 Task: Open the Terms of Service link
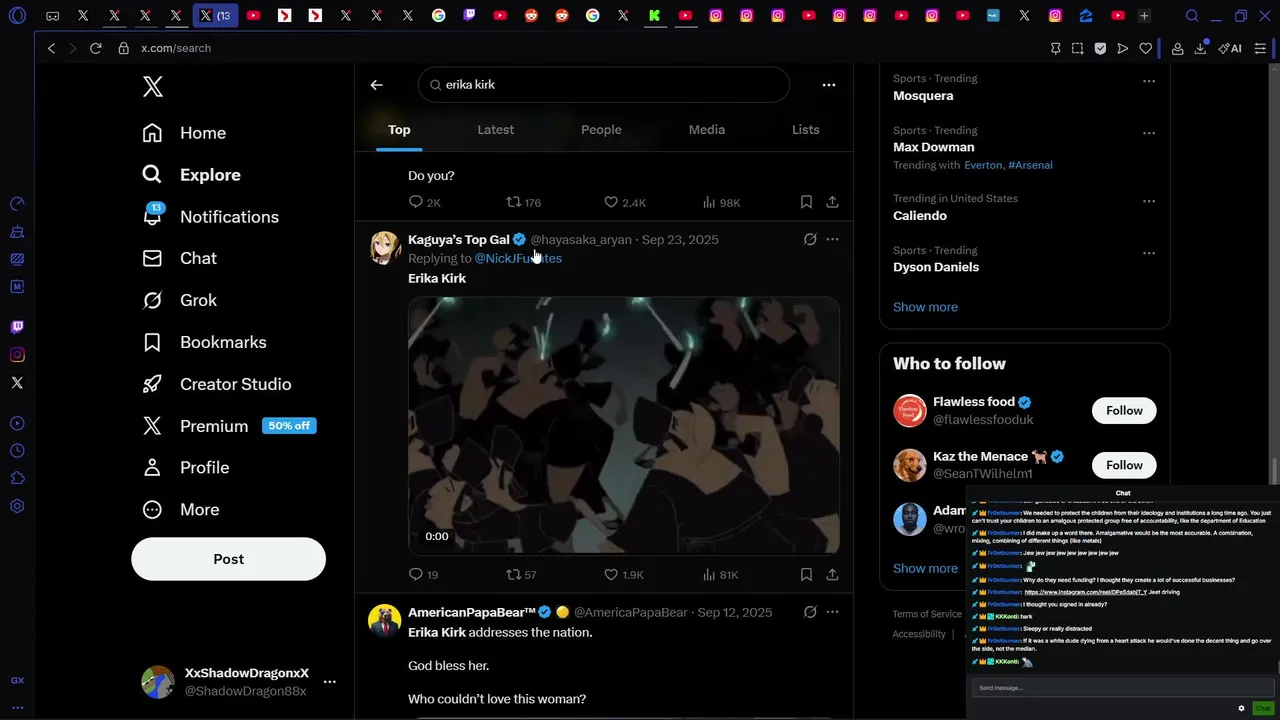pos(927,614)
